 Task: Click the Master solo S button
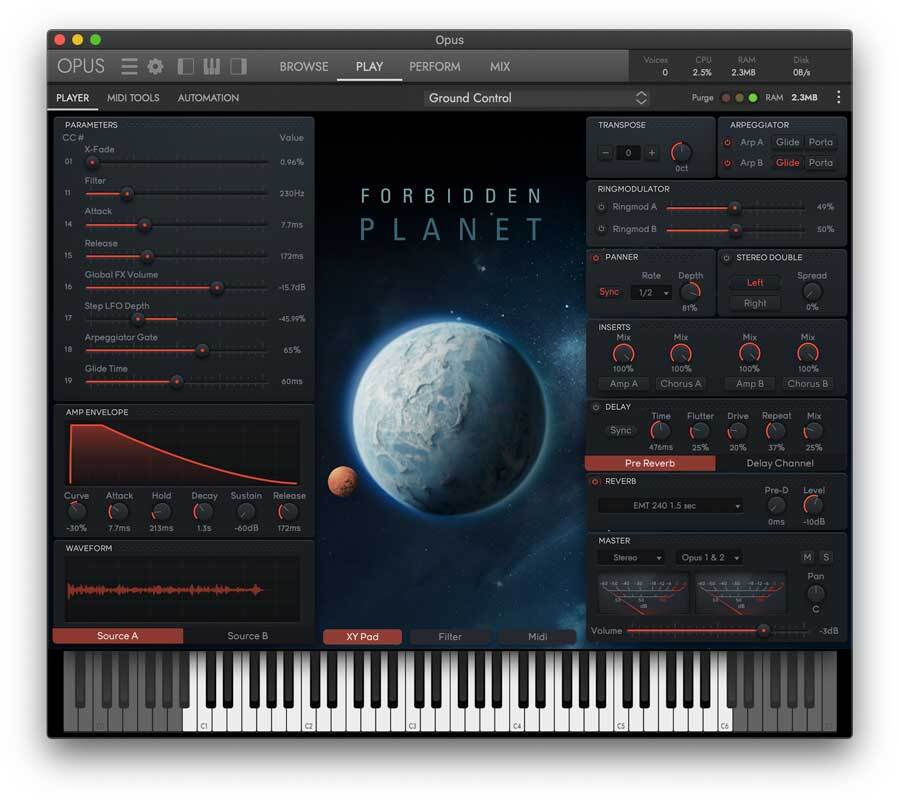pos(826,557)
